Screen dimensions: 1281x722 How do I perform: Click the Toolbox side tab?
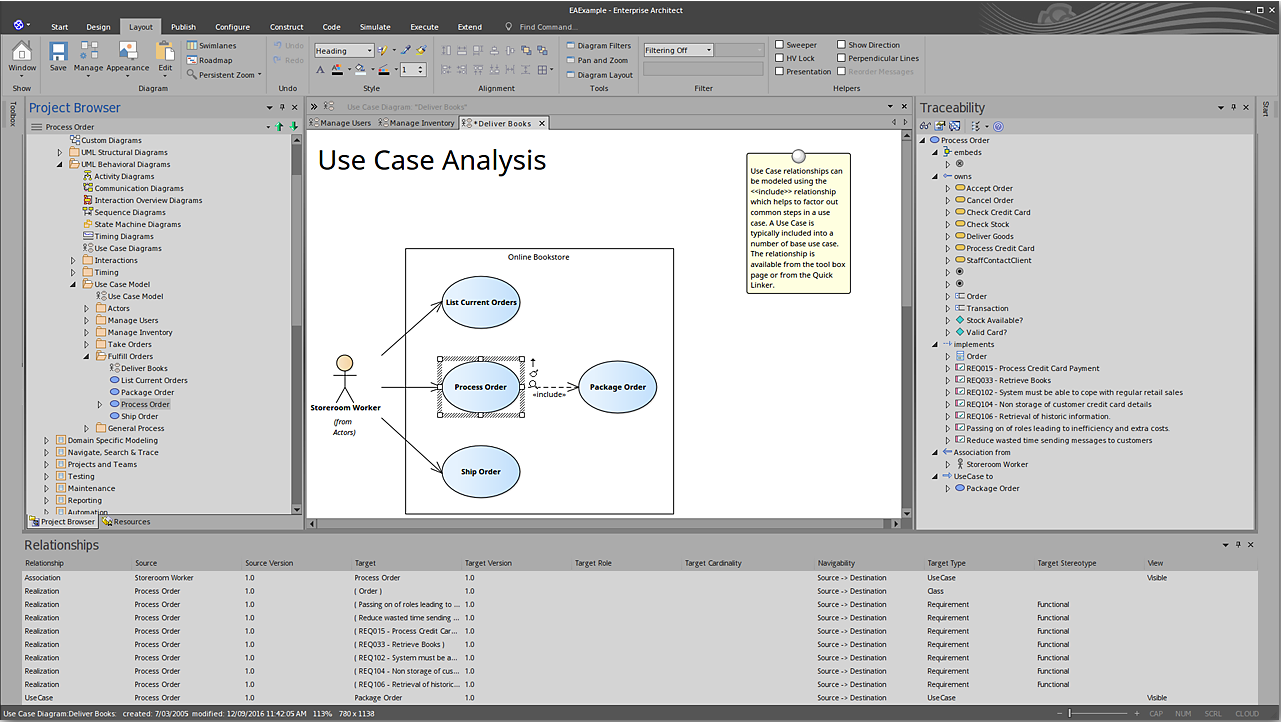[x=13, y=112]
